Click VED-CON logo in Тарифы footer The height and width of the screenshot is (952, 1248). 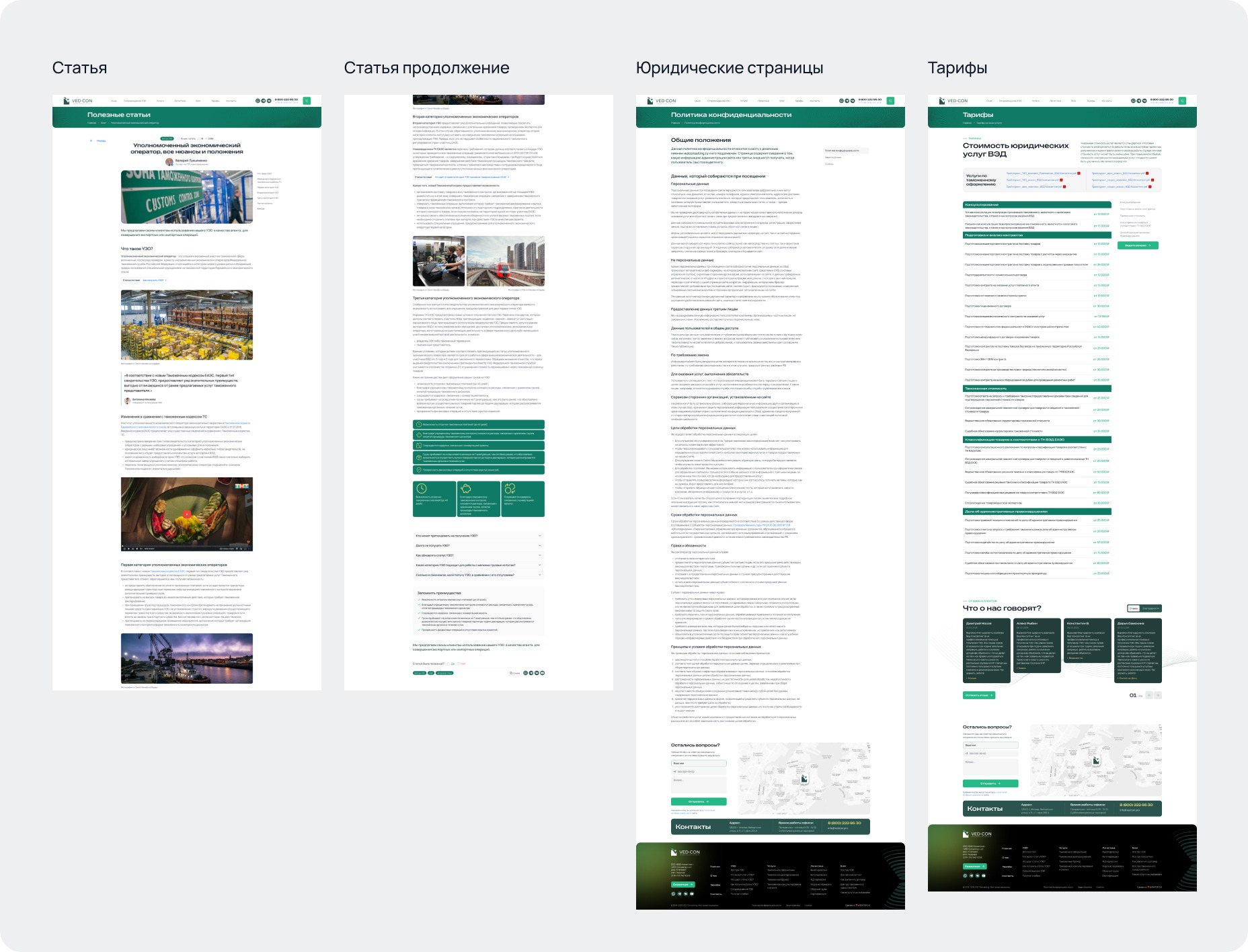coord(977,834)
